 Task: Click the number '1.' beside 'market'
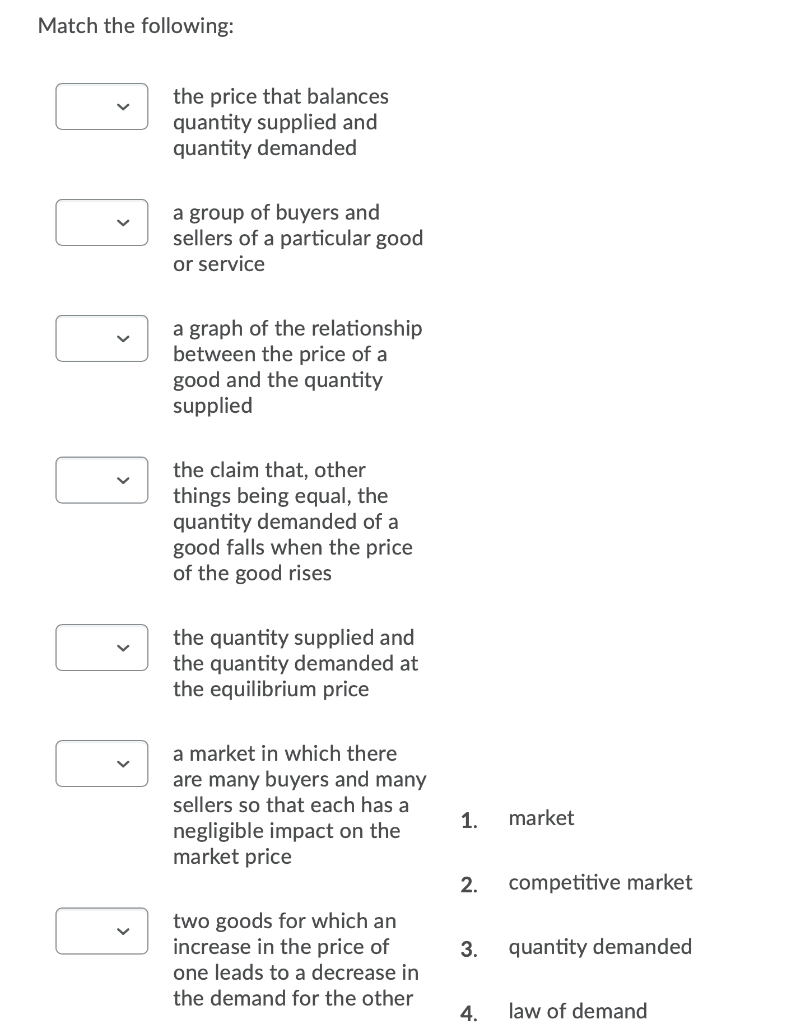[x=468, y=818]
